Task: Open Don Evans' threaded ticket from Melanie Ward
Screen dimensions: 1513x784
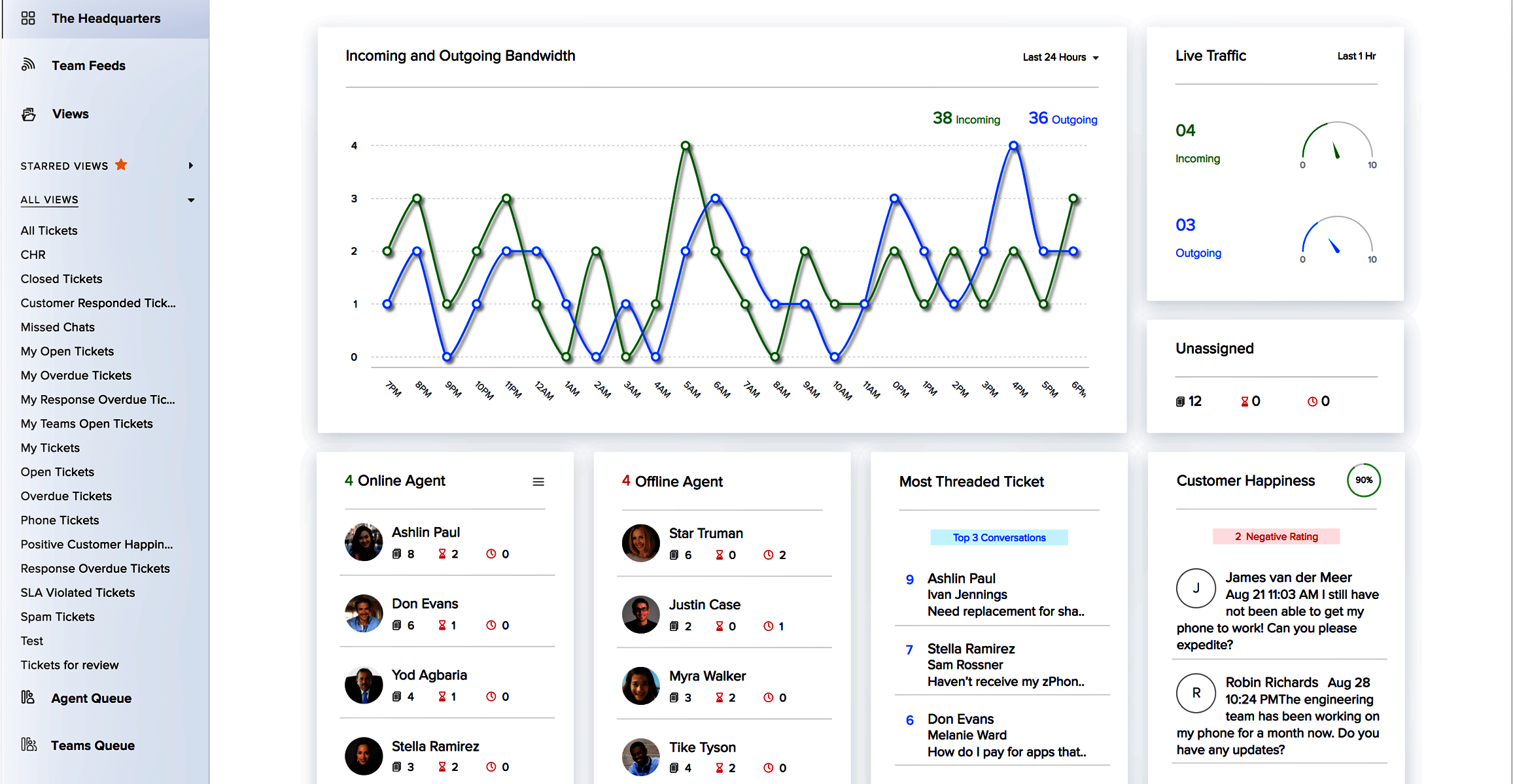Action: pyautogui.click(x=1002, y=735)
